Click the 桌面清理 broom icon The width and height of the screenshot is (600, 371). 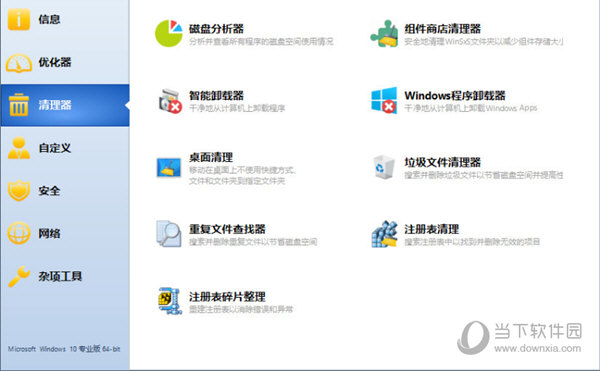[x=169, y=168]
